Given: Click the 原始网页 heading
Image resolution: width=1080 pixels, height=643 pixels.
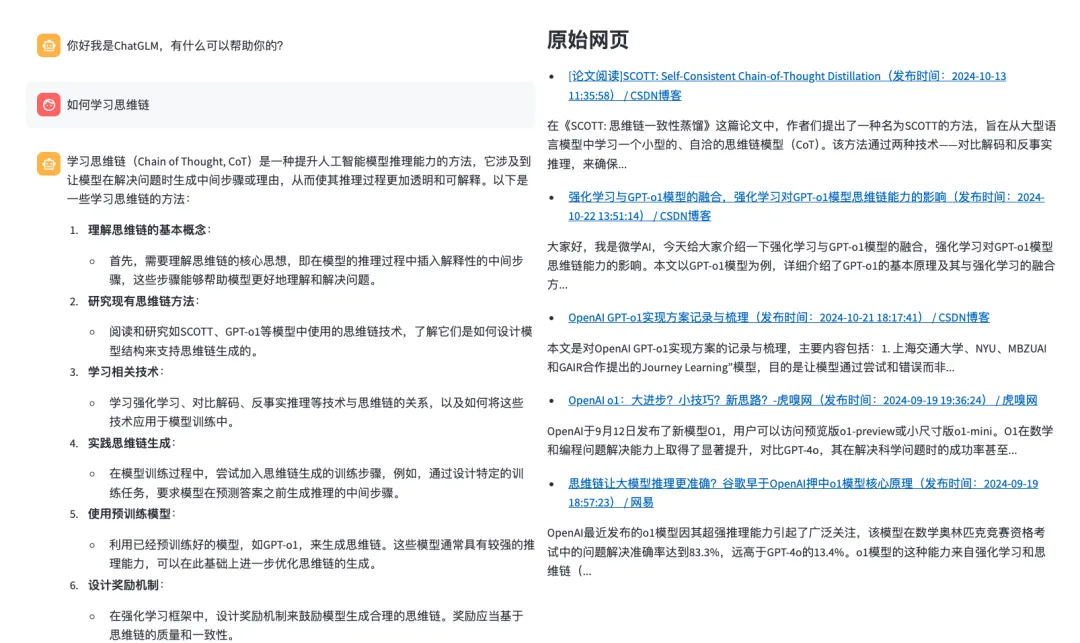Looking at the screenshot, I should coord(588,39).
